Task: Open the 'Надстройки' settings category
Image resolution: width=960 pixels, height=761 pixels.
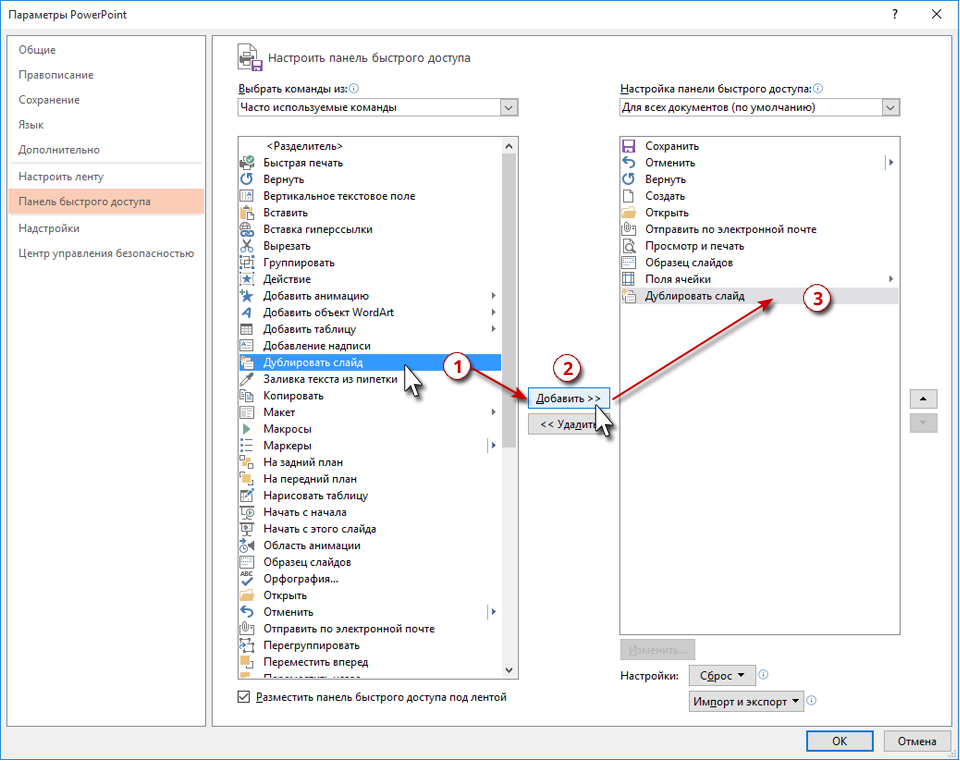Action: pyautogui.click(x=107, y=228)
